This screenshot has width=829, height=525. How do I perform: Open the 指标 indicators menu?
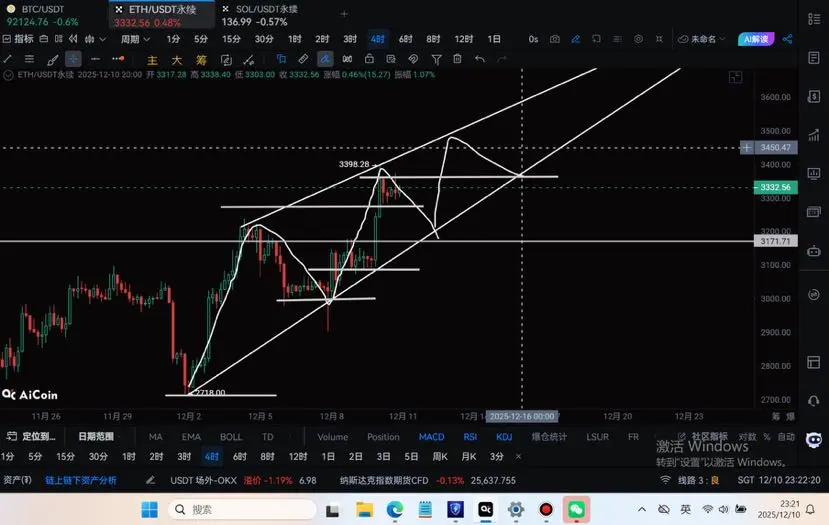coord(19,39)
